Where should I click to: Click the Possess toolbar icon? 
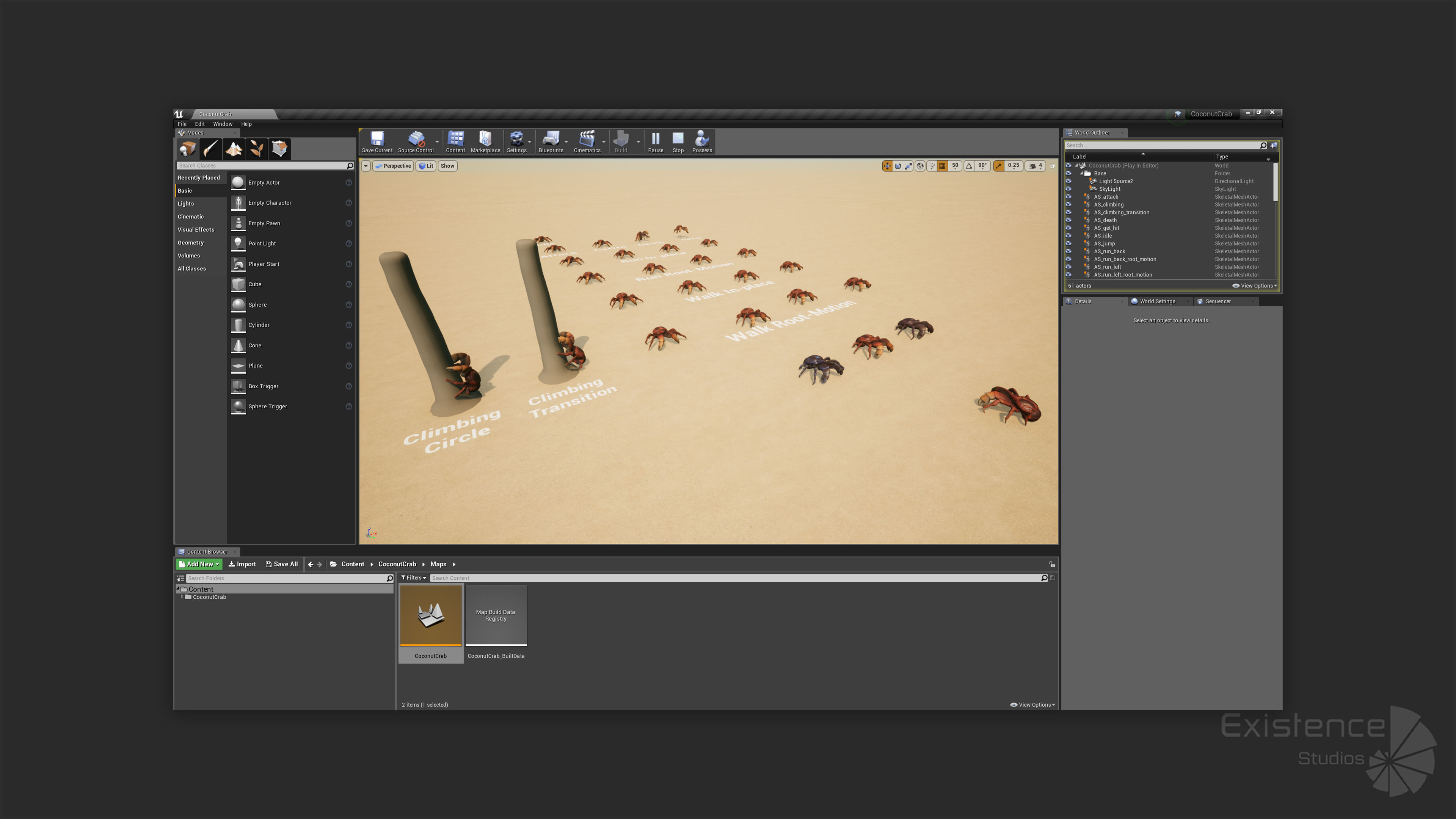point(701,141)
